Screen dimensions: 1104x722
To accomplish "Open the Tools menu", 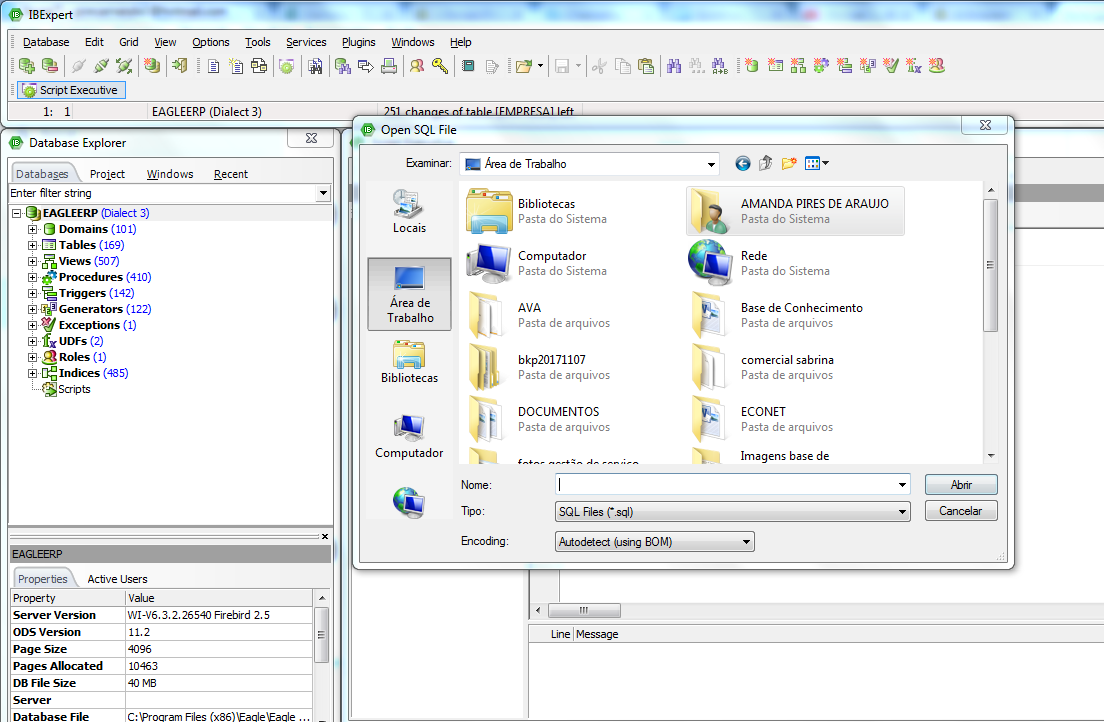I will click(258, 42).
